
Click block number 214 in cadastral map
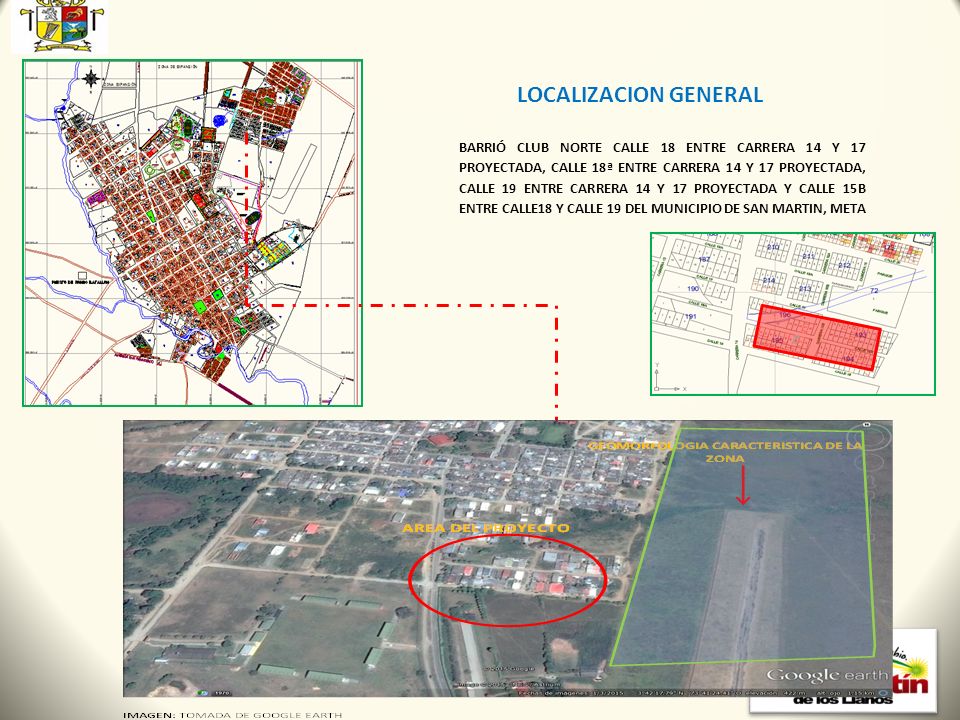769,280
